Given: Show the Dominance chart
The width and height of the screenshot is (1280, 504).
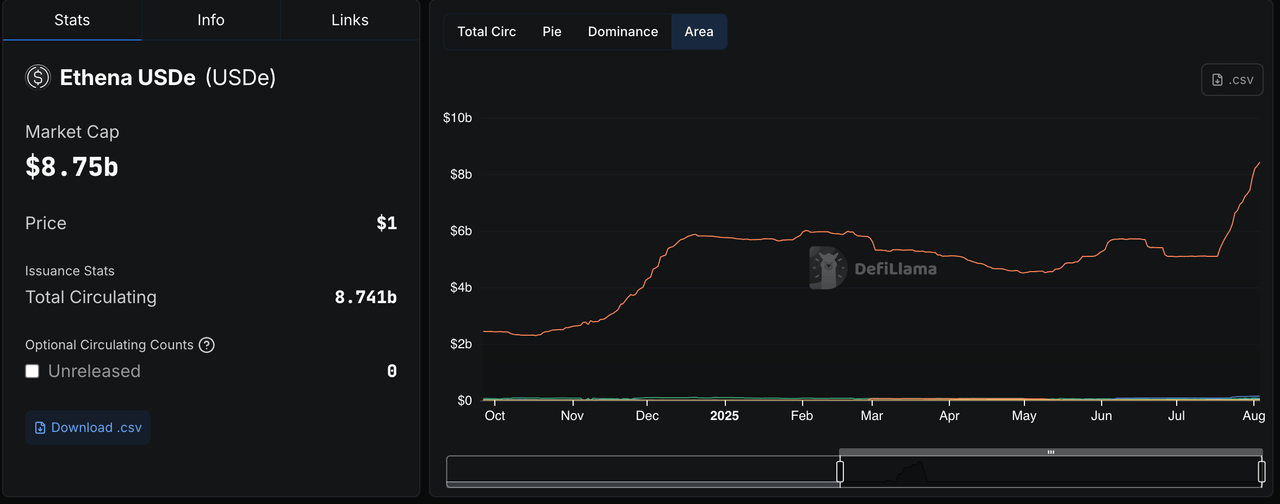Looking at the screenshot, I should point(623,32).
